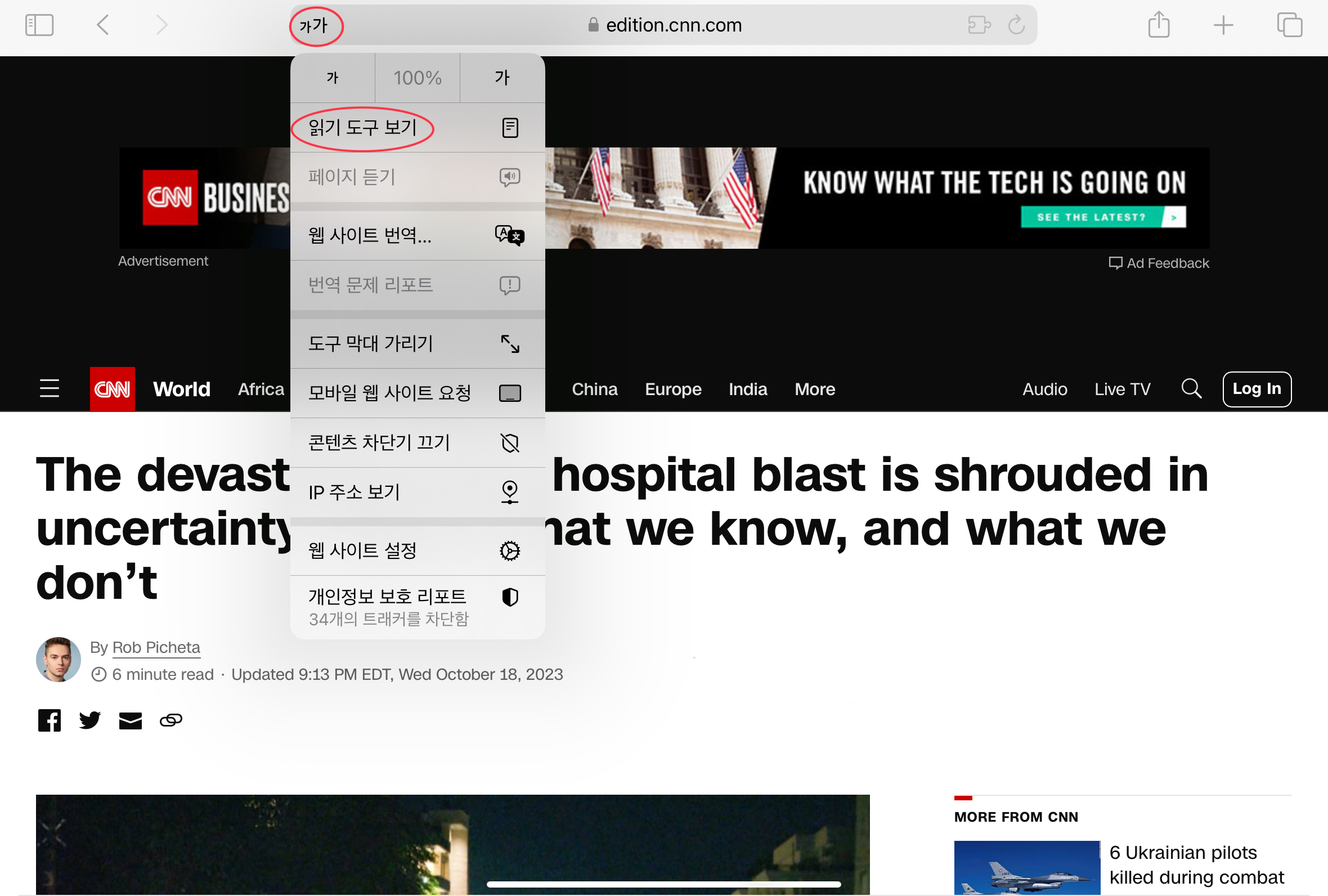Click the extensions puzzle icon in address bar

click(x=979, y=25)
